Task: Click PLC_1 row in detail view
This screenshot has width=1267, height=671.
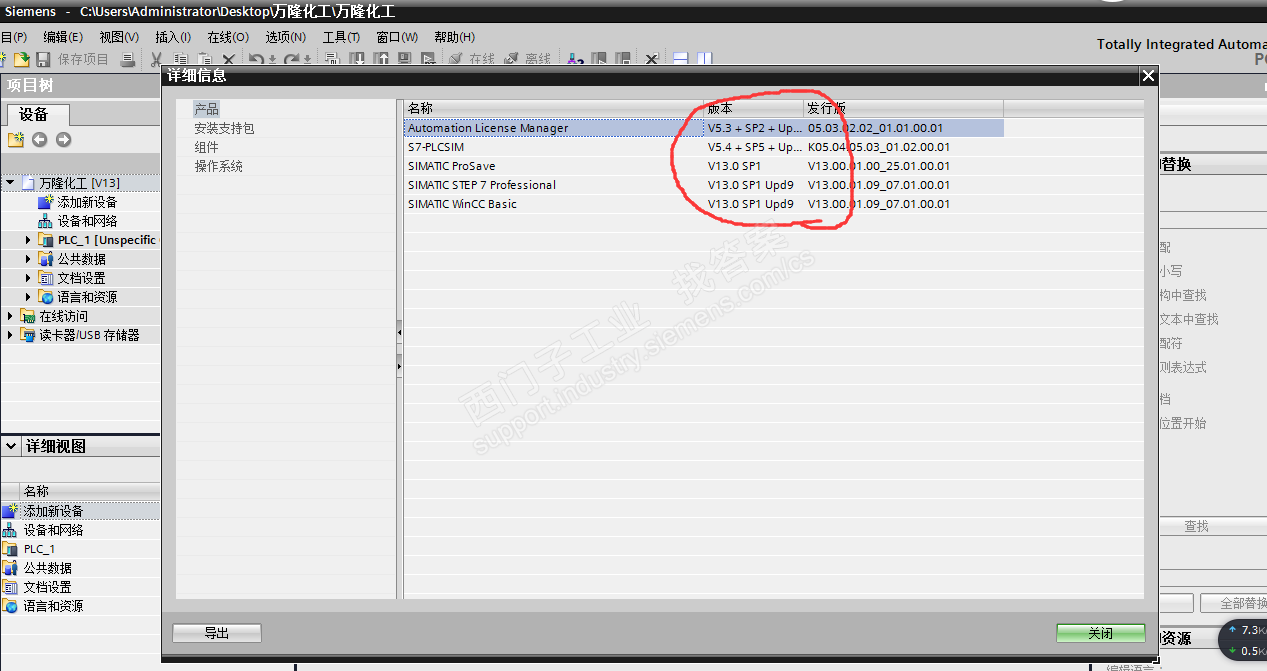Action: 80,549
